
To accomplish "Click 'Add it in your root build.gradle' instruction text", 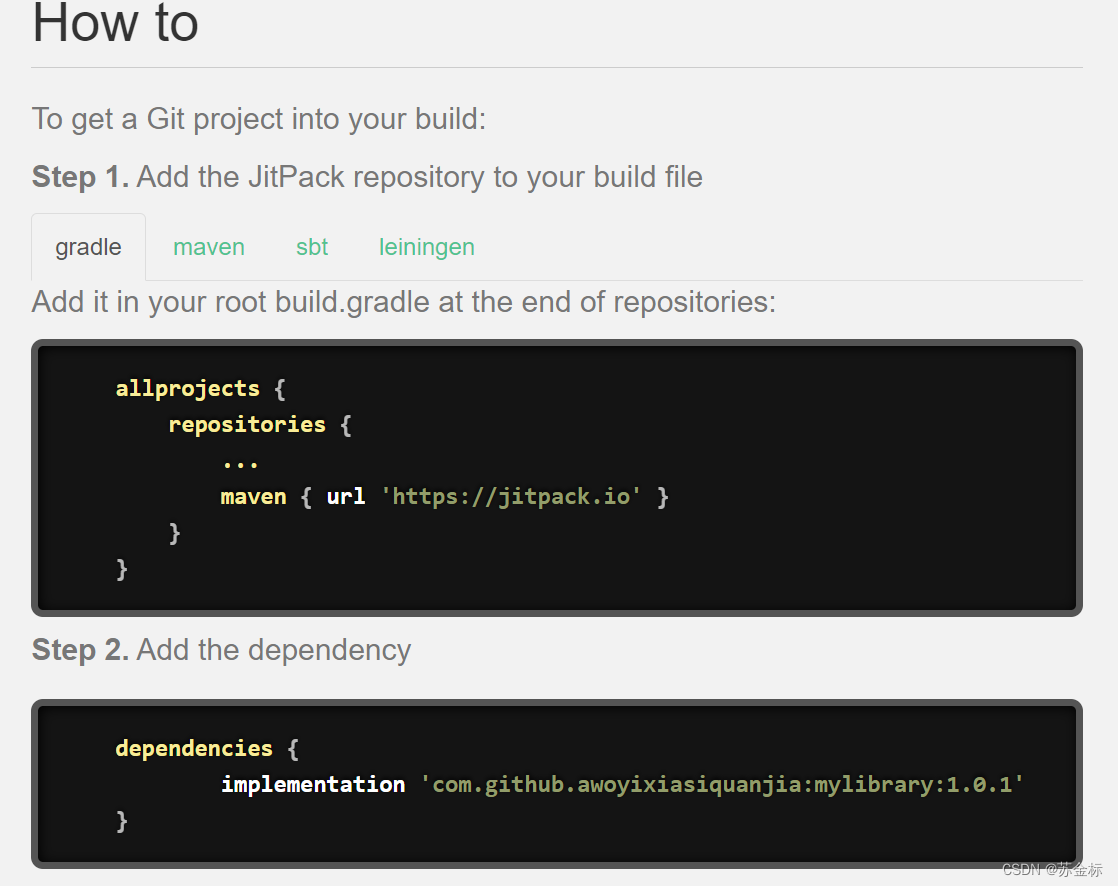I will click(x=404, y=302).
